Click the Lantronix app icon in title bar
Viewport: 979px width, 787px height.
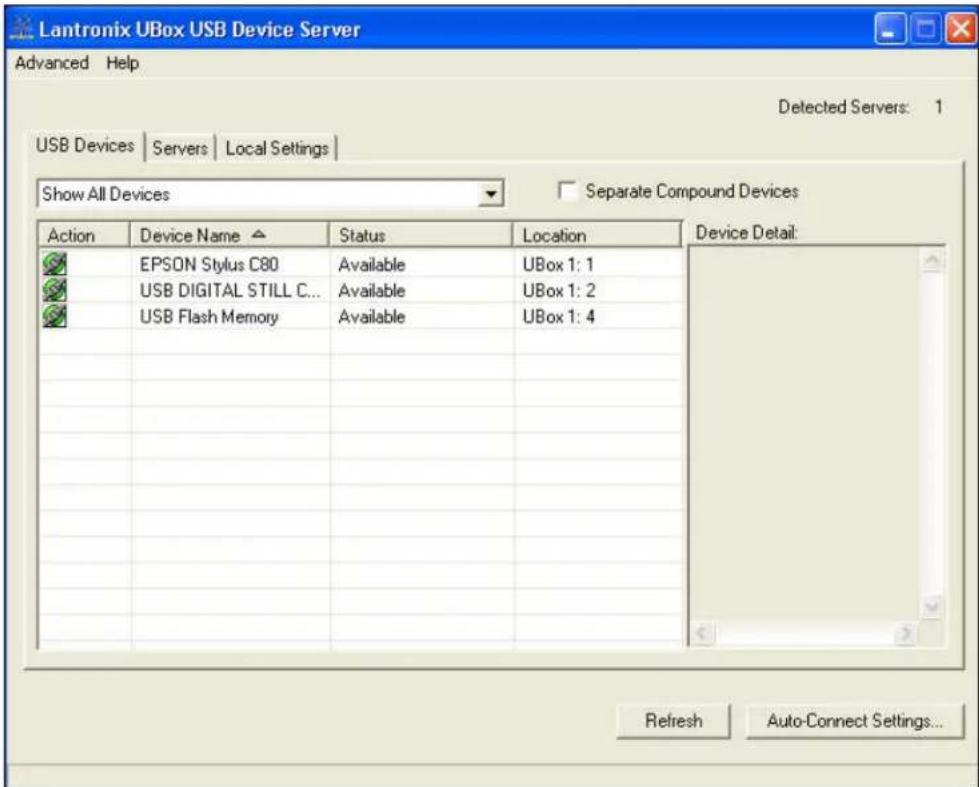click(21, 29)
